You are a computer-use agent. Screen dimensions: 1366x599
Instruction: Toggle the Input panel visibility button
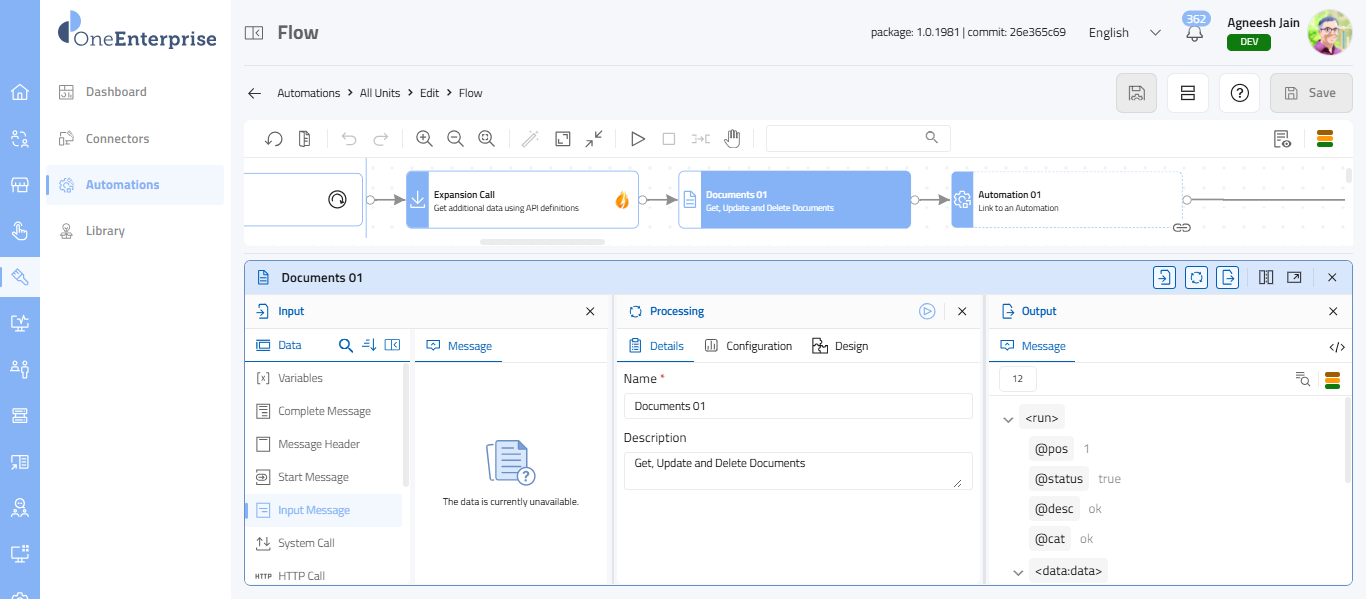pyautogui.click(x=1164, y=278)
